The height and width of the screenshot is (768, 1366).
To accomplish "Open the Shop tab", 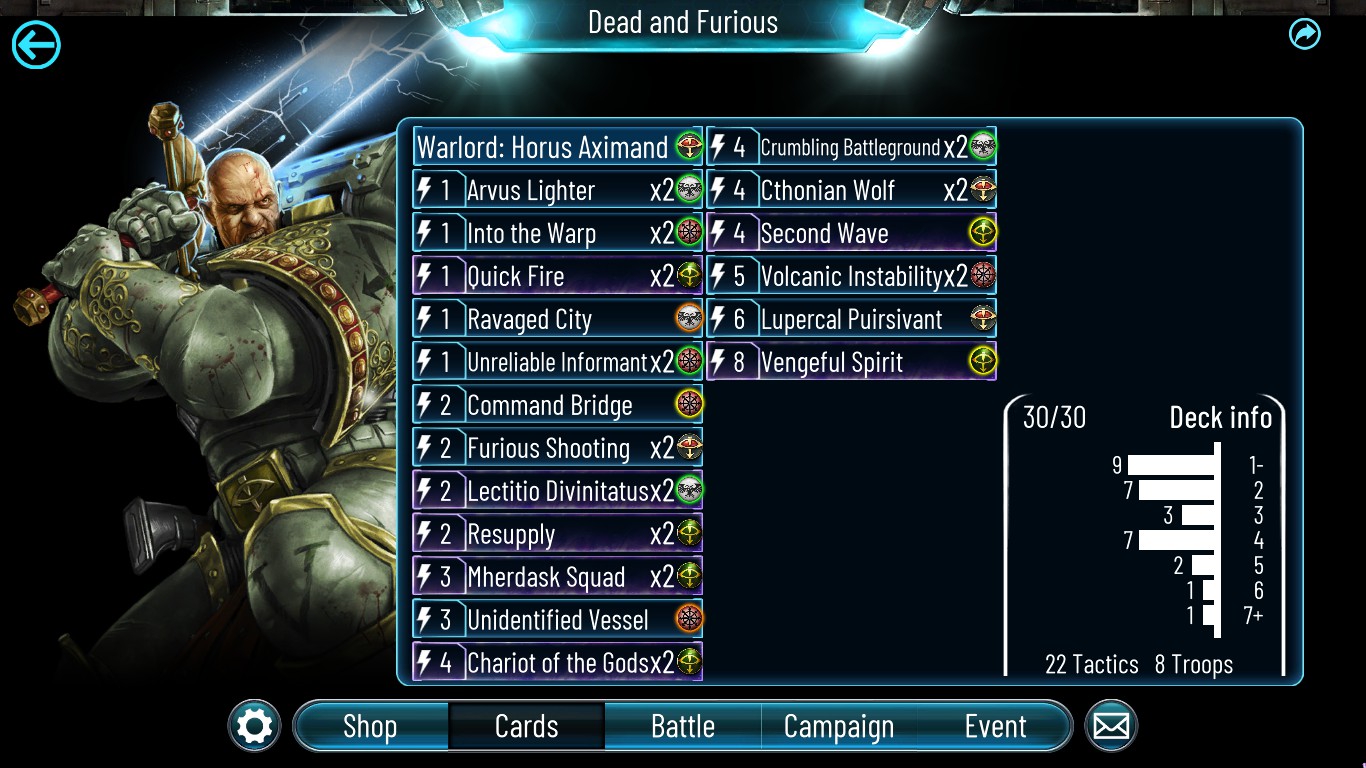I will click(370, 726).
